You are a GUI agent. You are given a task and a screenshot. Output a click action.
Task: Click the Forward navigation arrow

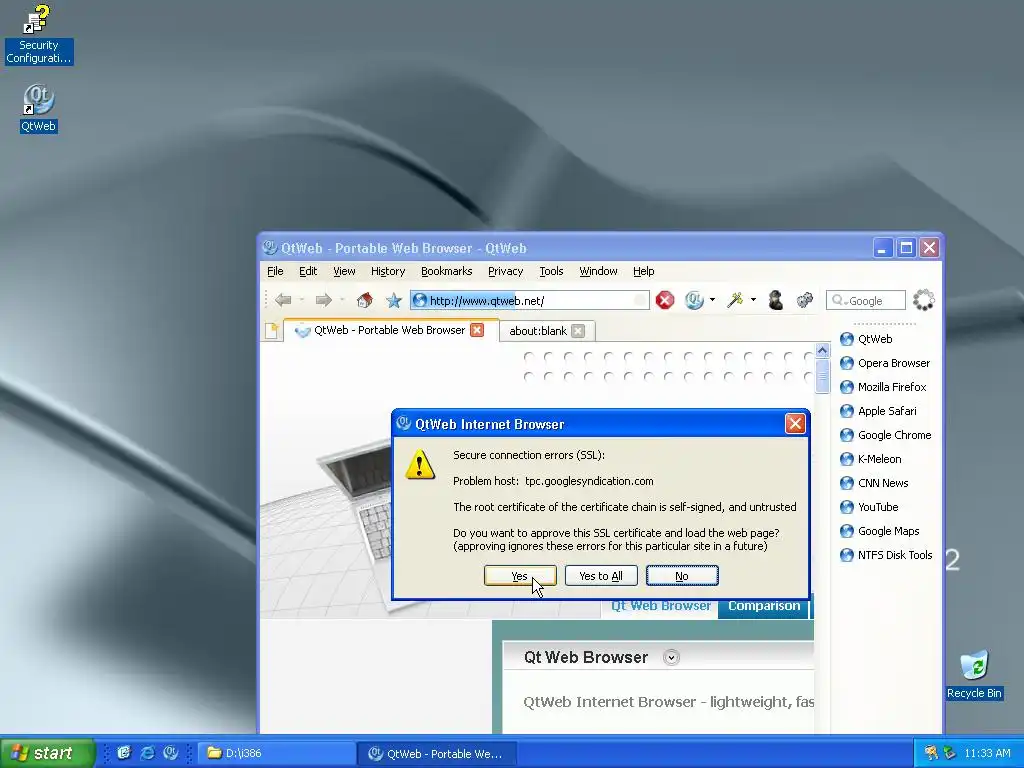tap(323, 300)
